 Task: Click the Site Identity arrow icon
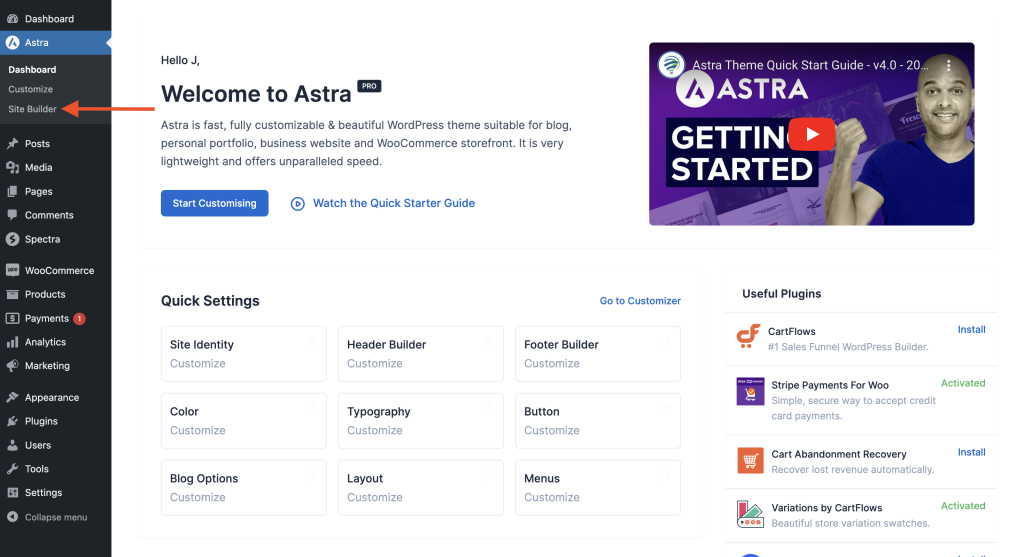(310, 342)
